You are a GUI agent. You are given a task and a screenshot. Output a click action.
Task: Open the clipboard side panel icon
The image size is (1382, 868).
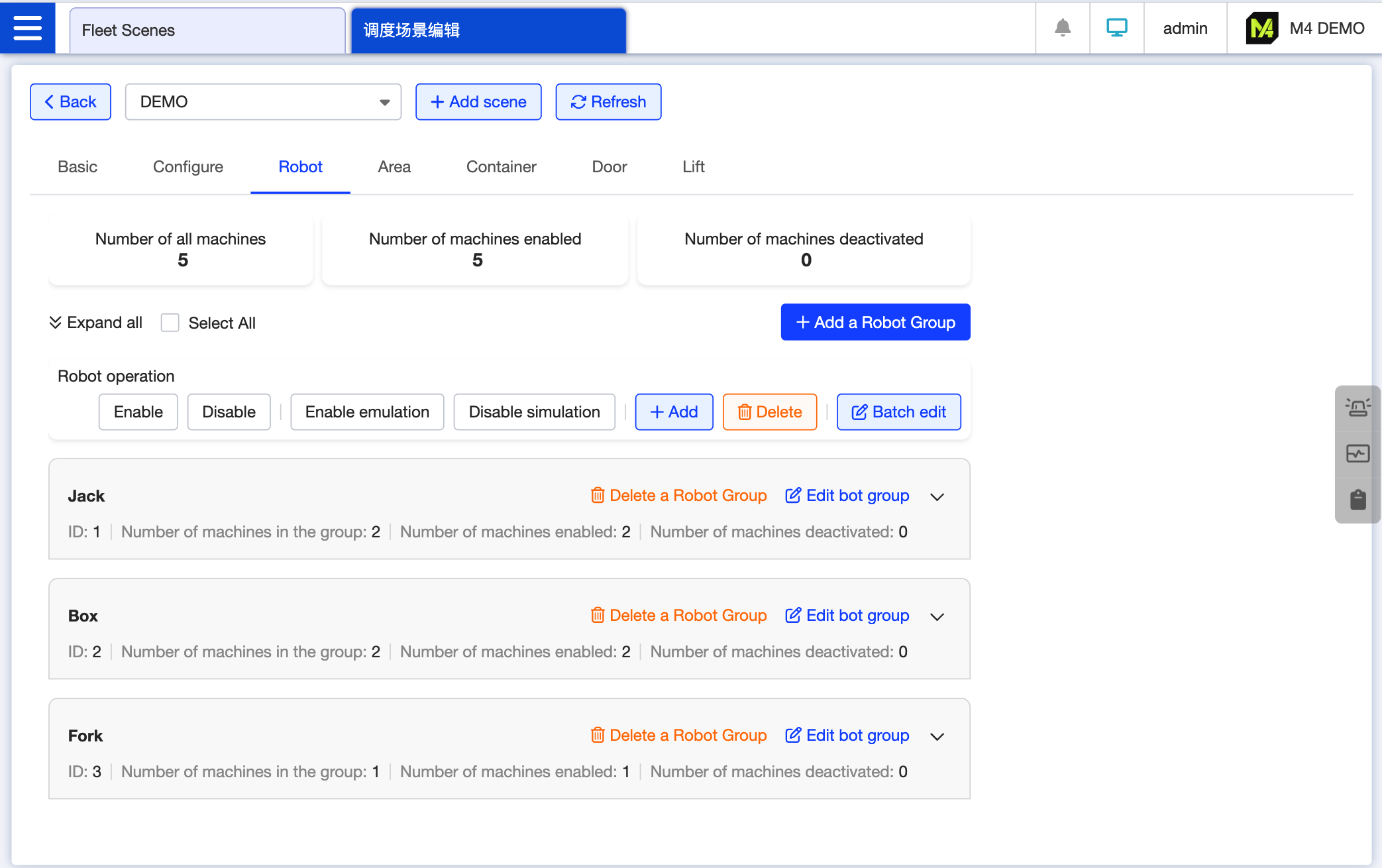1357,500
